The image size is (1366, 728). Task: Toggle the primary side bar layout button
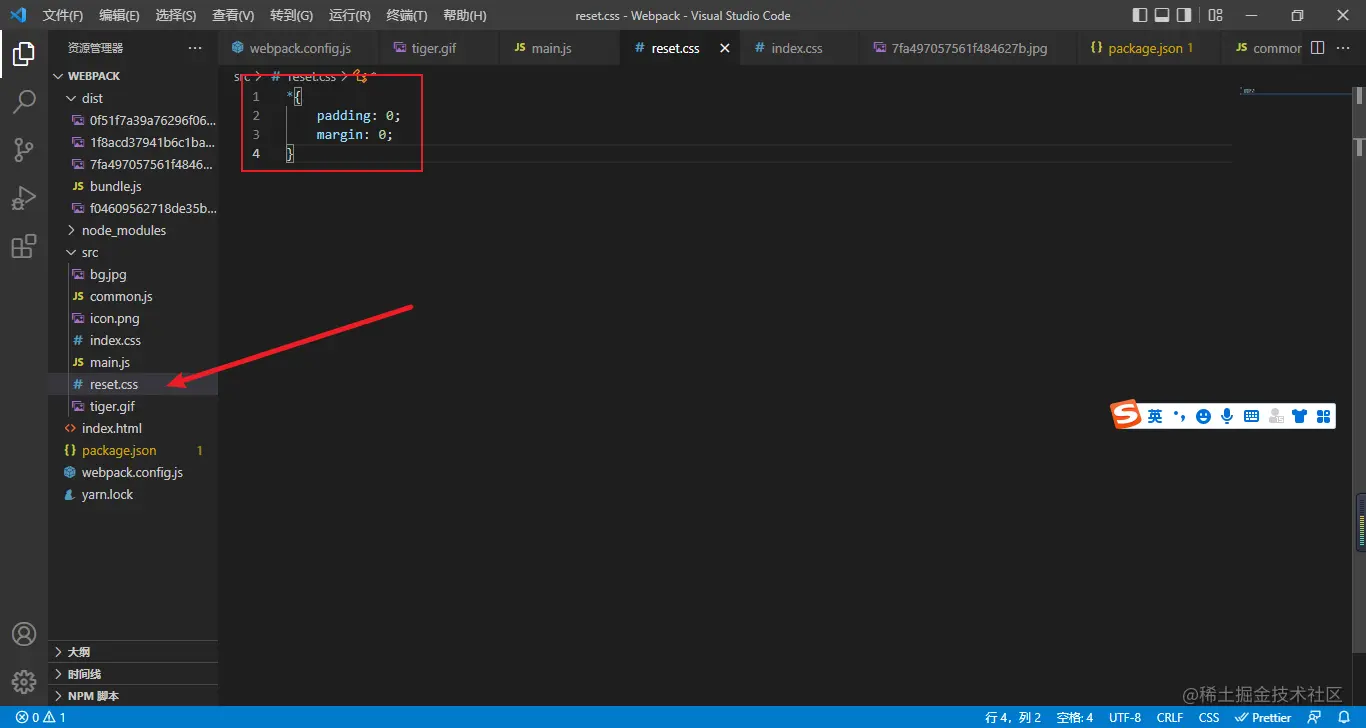(x=1140, y=15)
